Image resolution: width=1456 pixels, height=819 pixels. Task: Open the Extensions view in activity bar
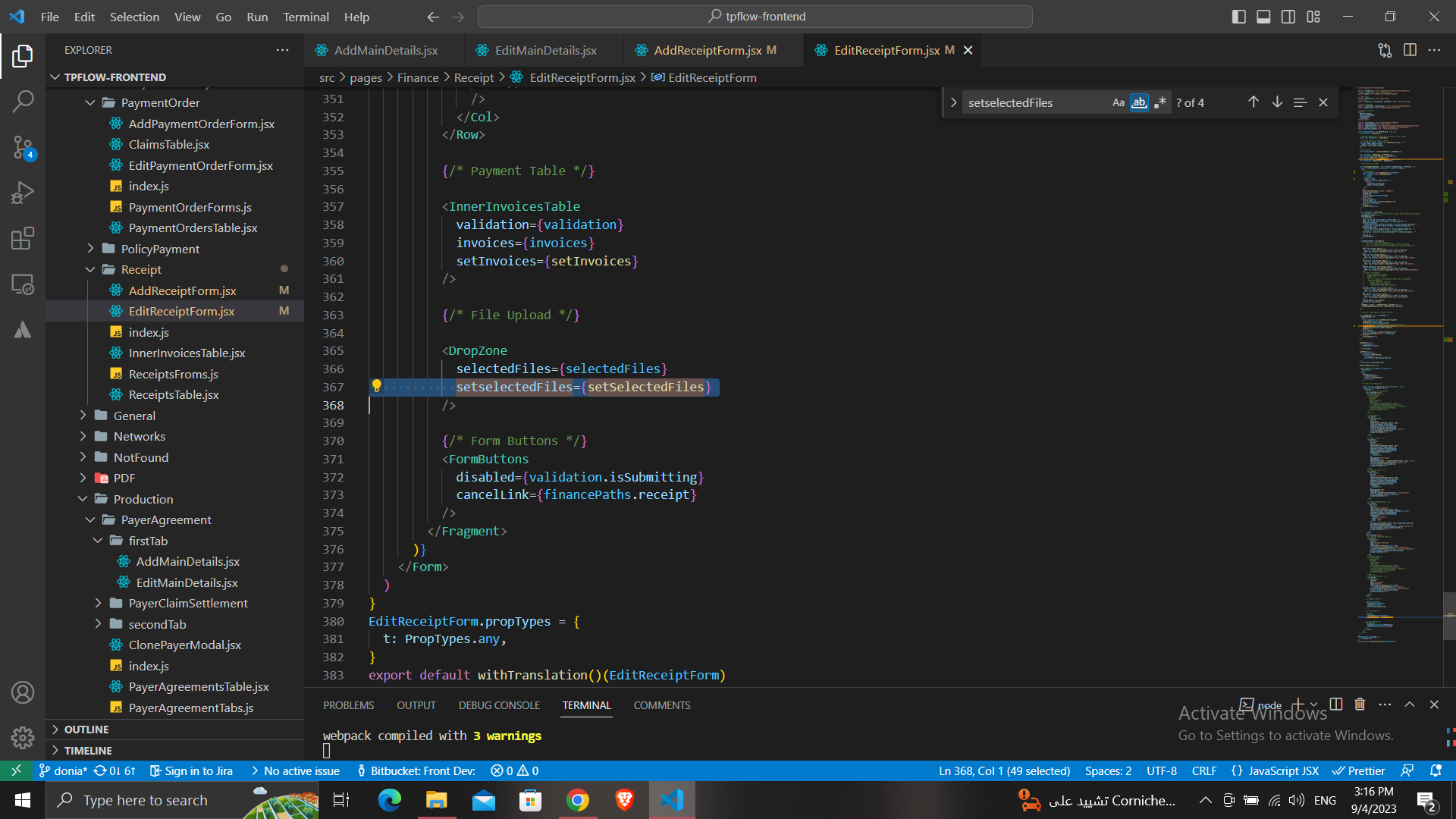(x=23, y=238)
